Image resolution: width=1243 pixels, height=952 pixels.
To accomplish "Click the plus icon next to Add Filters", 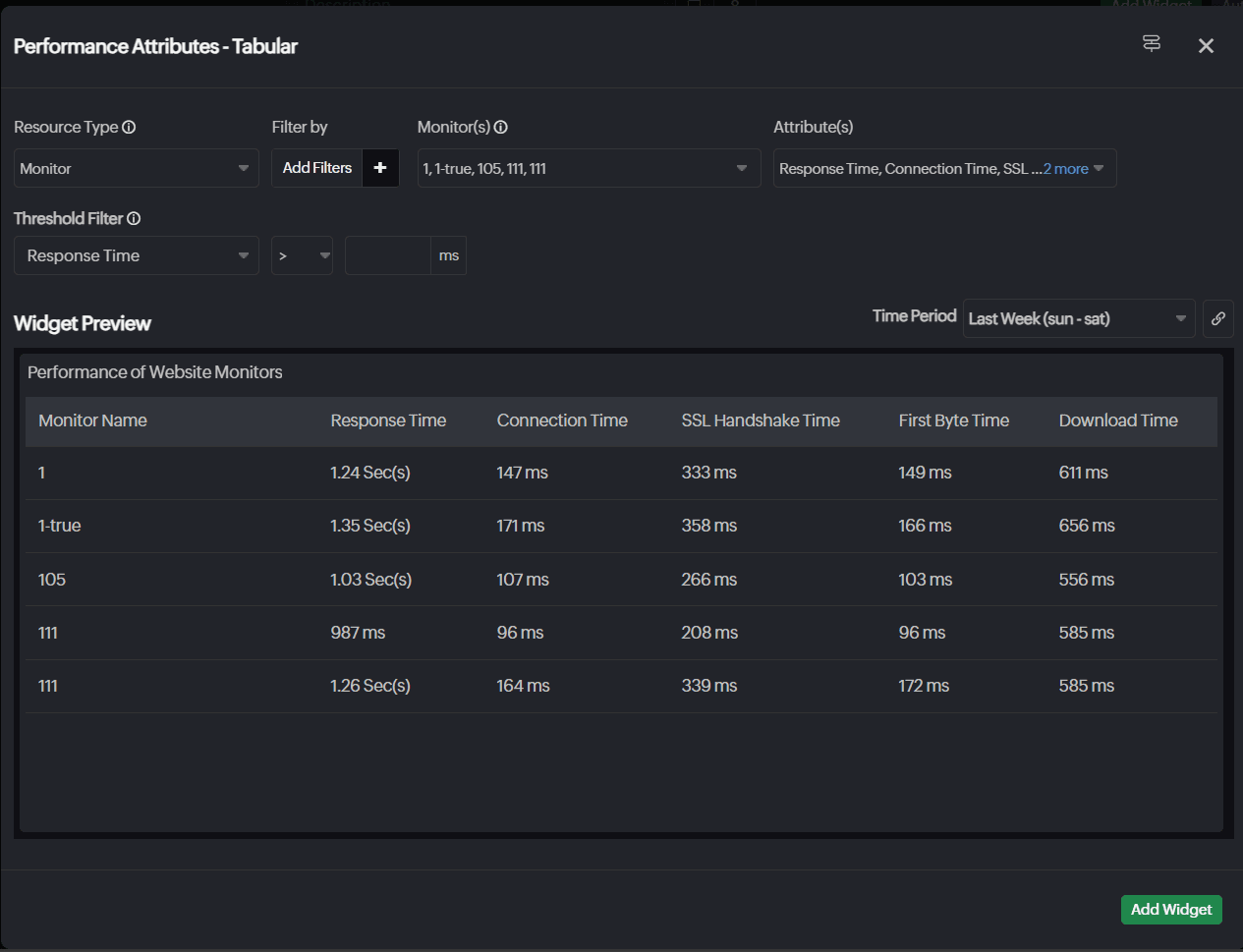I will [380, 168].
